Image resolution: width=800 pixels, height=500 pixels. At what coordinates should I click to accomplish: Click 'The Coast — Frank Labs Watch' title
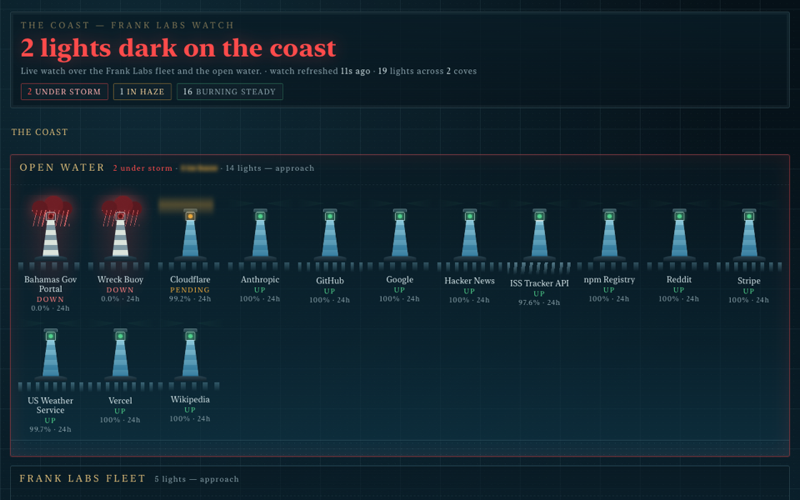127,25
